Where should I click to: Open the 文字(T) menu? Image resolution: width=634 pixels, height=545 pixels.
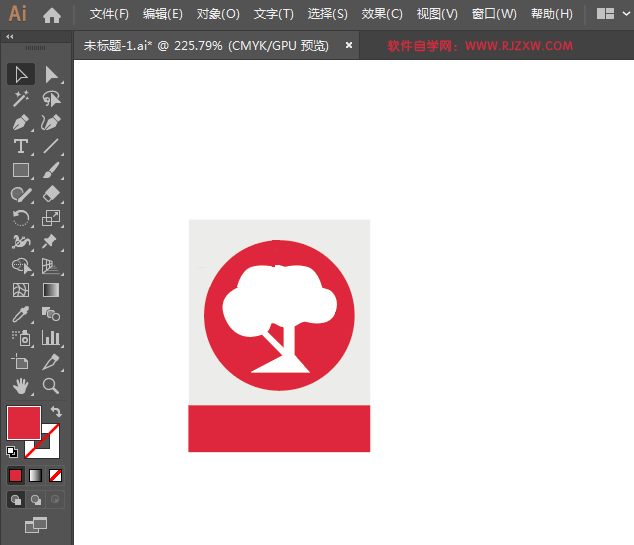point(273,14)
